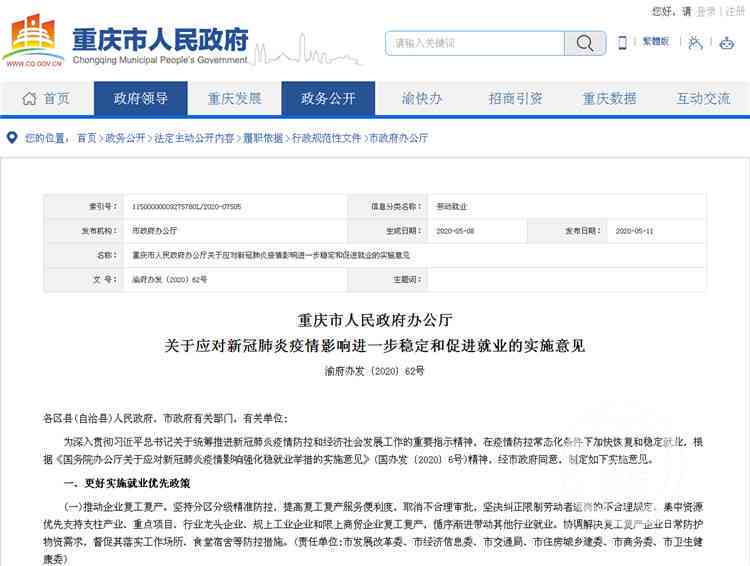Click the document number under the article title
This screenshot has height=566, width=750.
tap(375, 371)
